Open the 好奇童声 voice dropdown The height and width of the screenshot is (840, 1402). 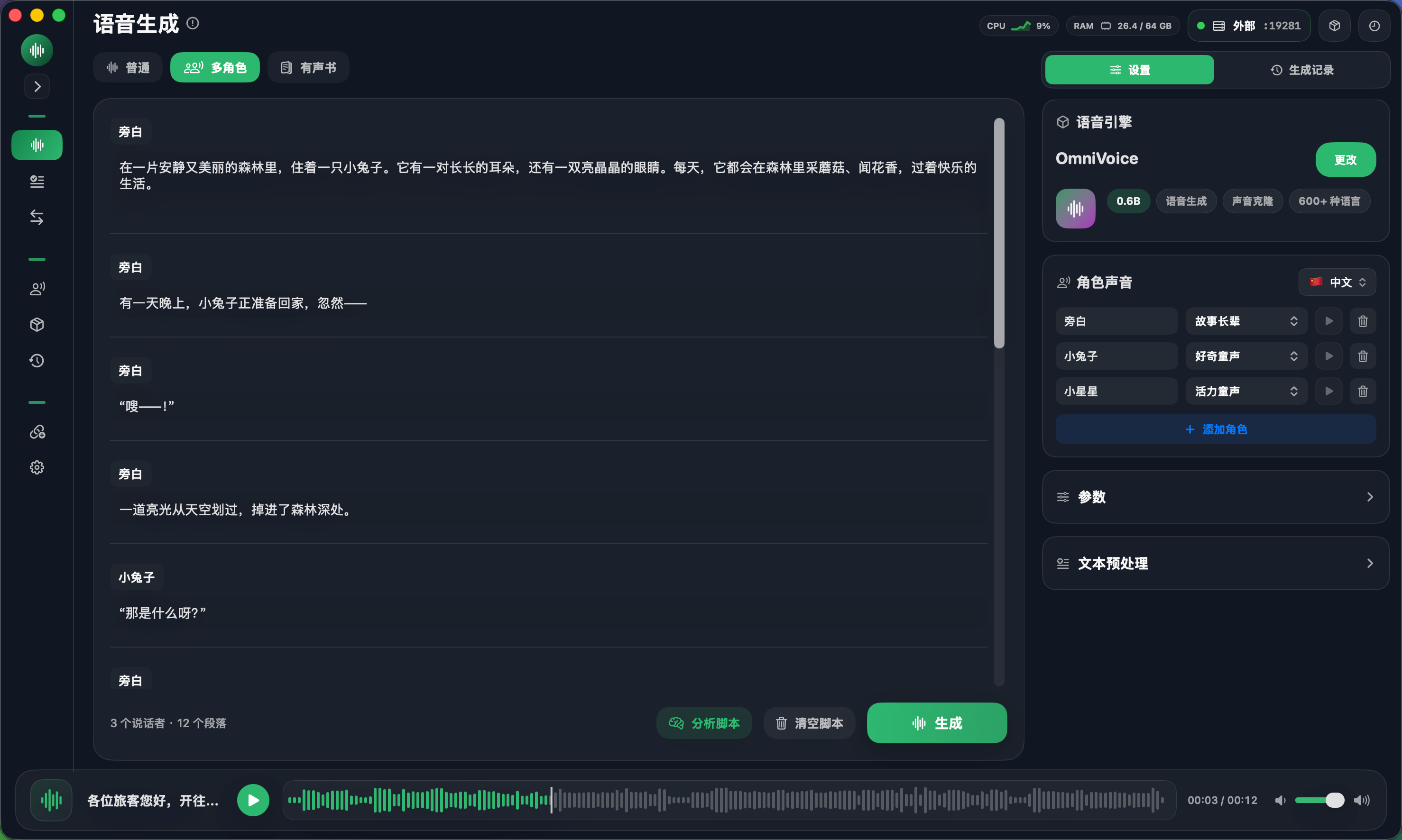(1246, 356)
